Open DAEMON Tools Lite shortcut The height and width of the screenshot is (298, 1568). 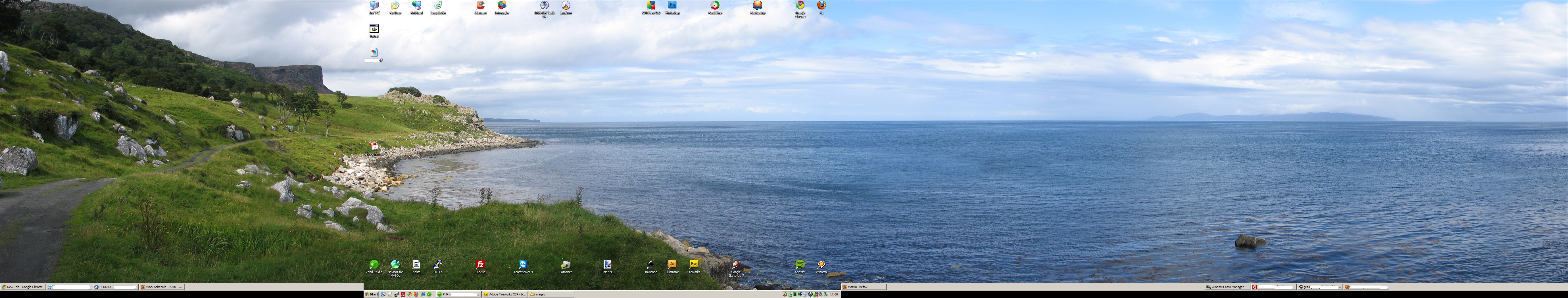[544, 9]
